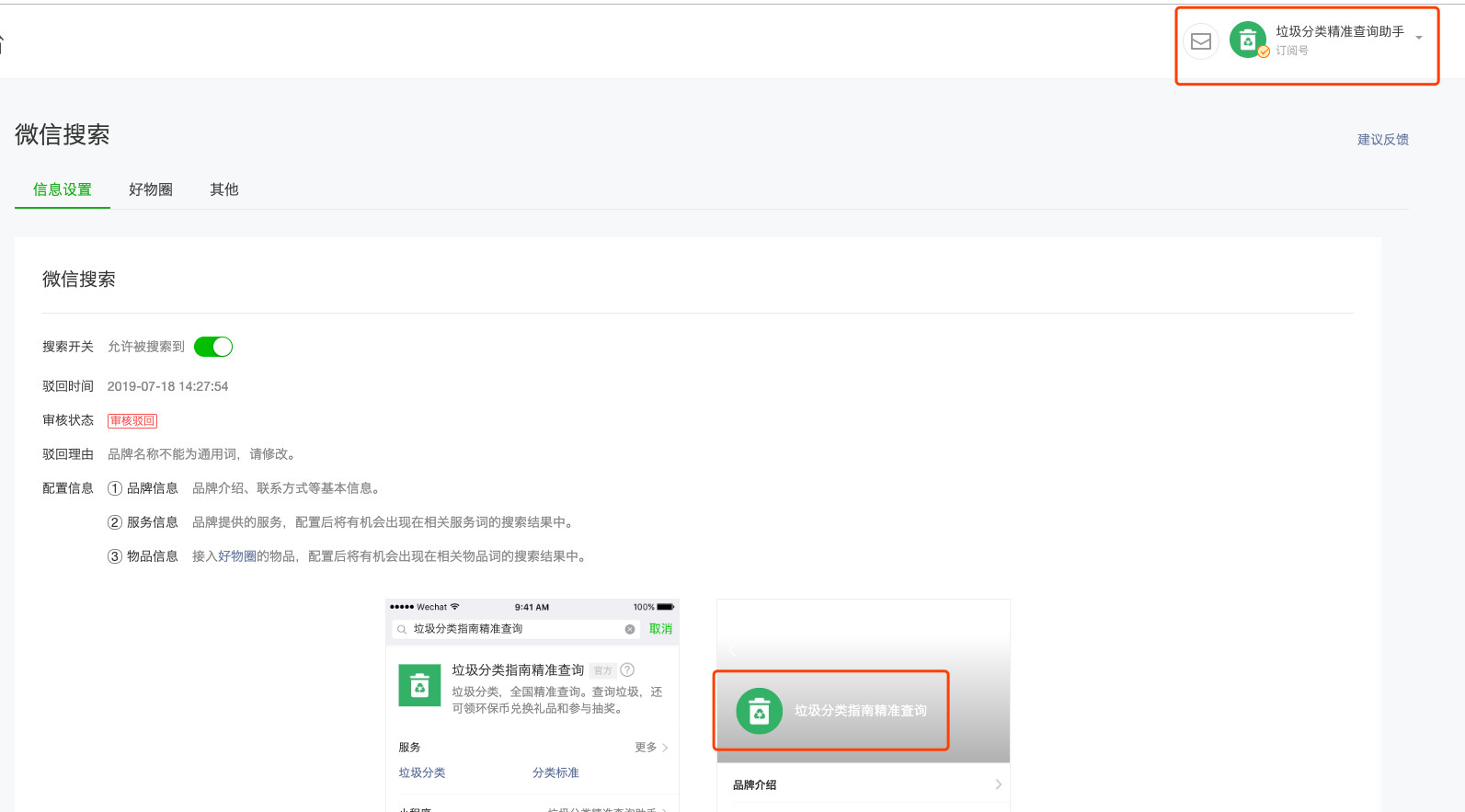The image size is (1465, 812).
Task: Click the 服务信息 configuration item
Action: (x=152, y=522)
